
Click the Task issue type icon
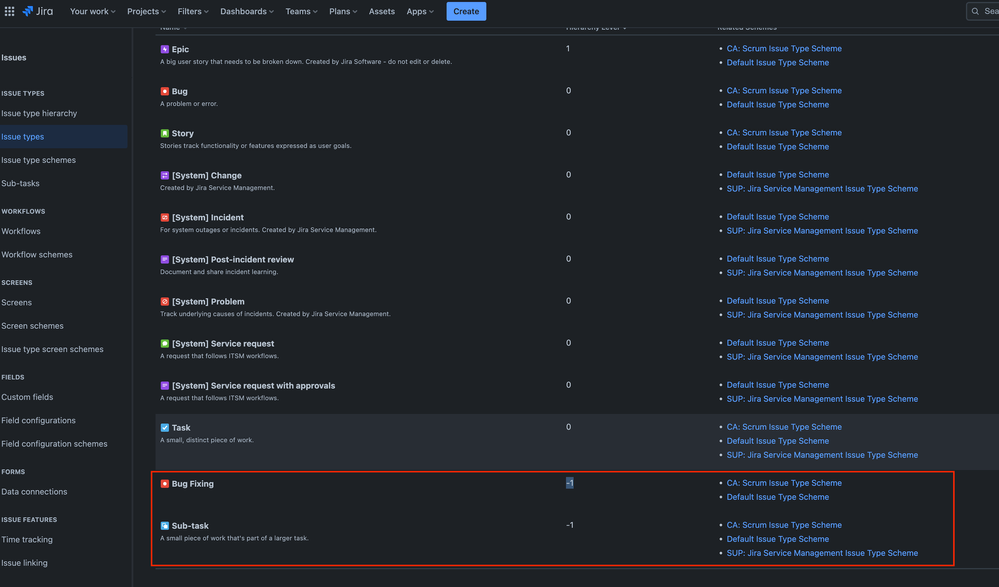163,425
